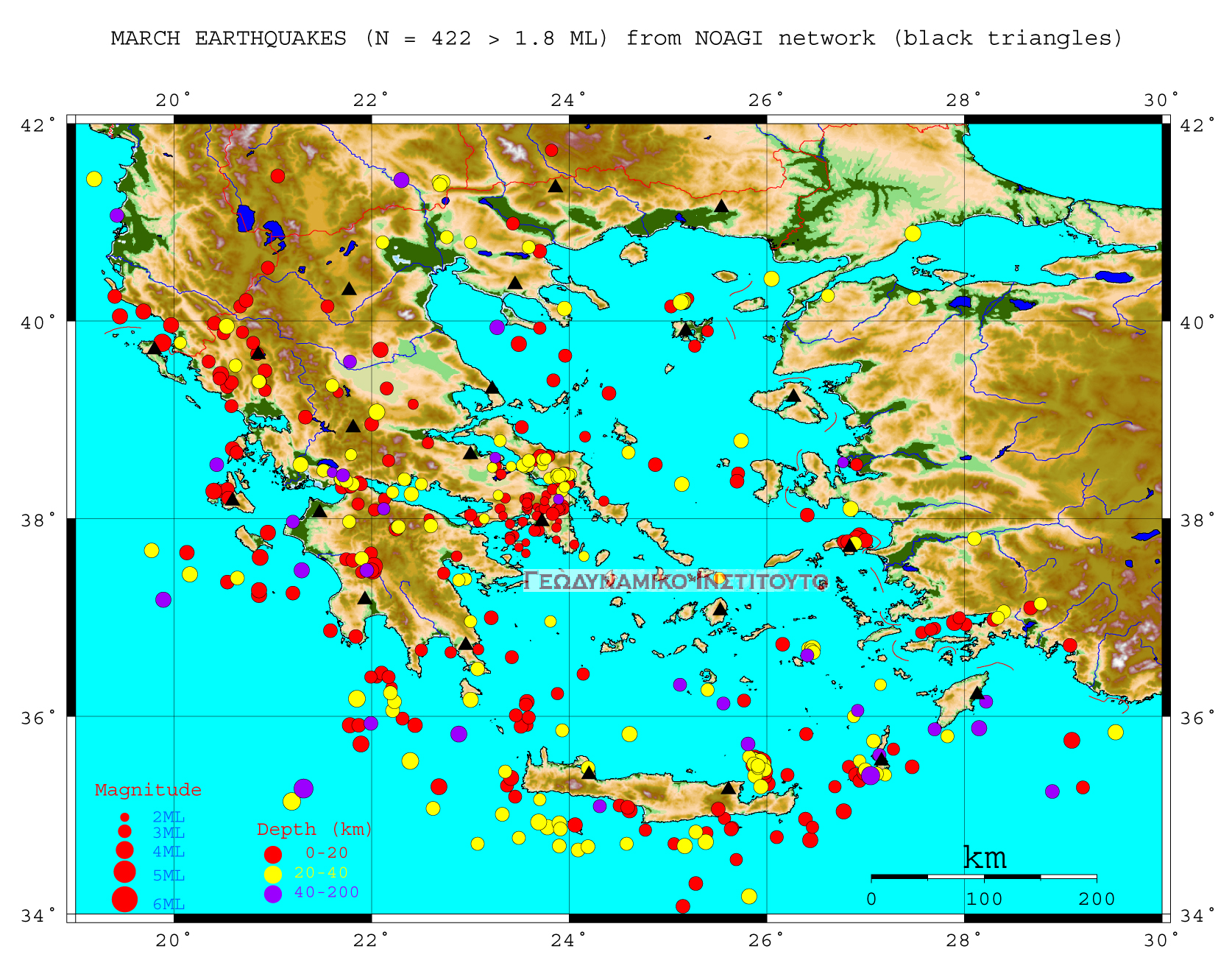This screenshot has width=1232, height=974.
Task: Click the scale bar's "100" label
Action: (x=985, y=899)
